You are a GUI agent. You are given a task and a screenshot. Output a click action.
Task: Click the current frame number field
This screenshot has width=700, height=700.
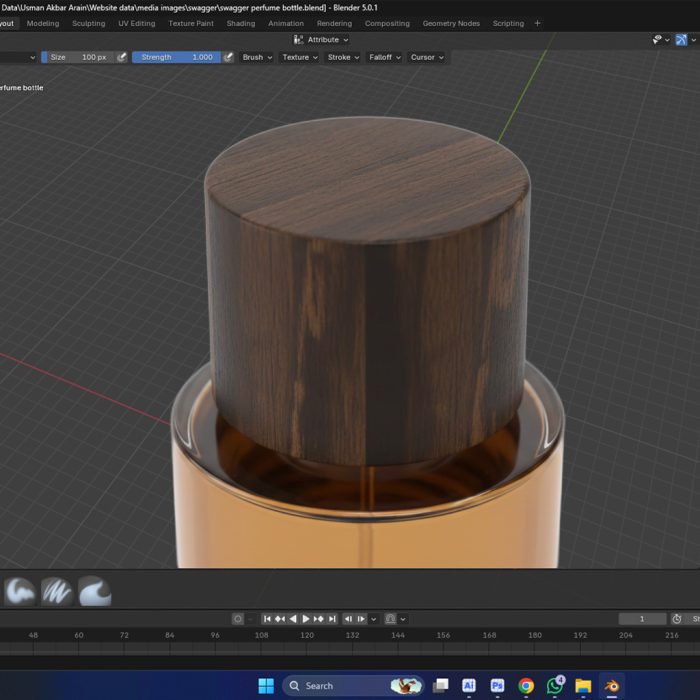641,619
